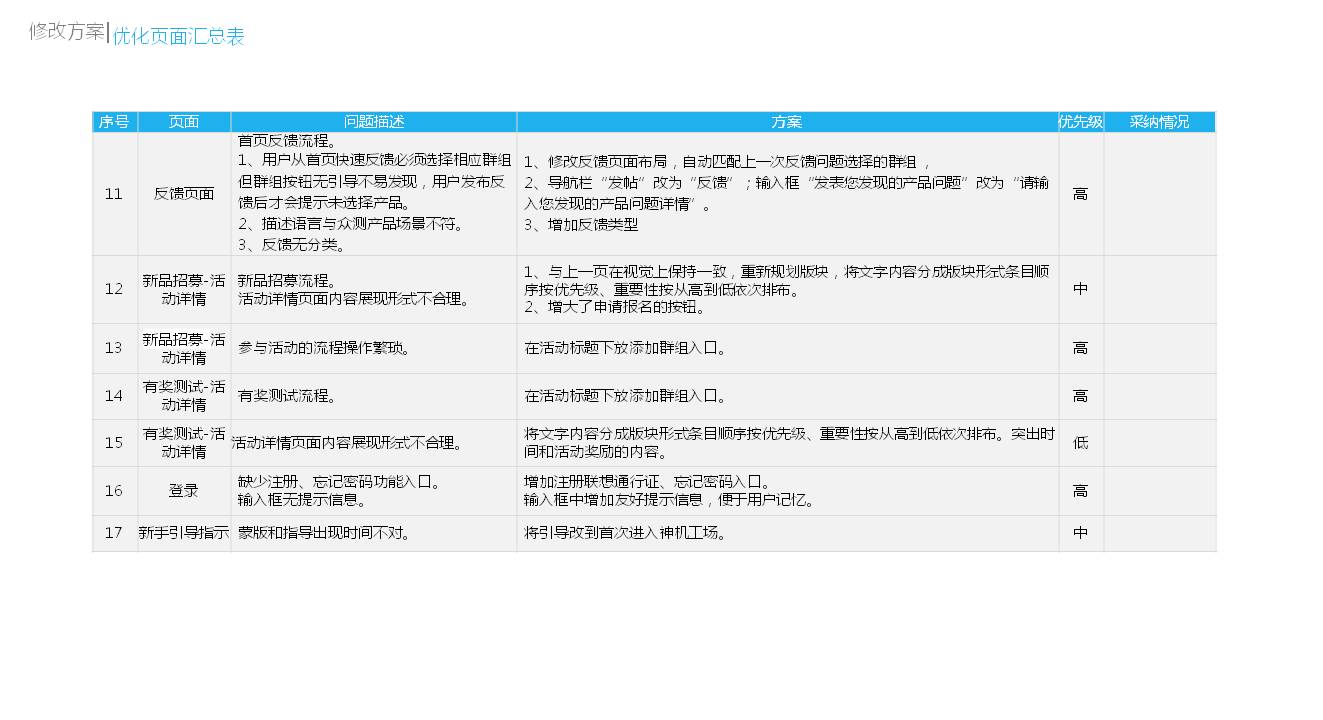1323x720 pixels.
Task: Select the "采纳情况" column header
Action: [1160, 122]
